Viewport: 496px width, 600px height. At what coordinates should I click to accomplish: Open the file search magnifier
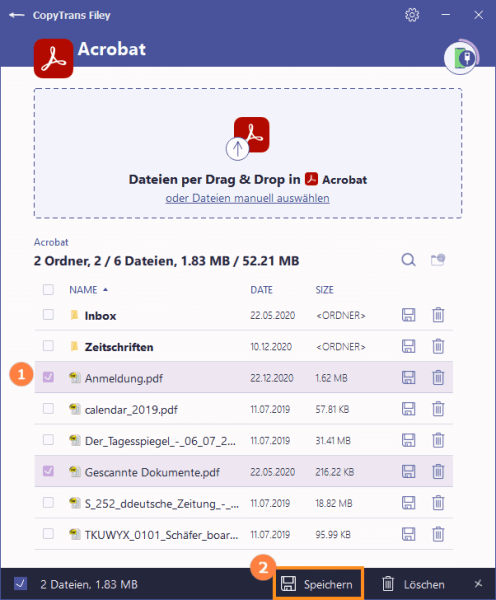tap(408, 260)
